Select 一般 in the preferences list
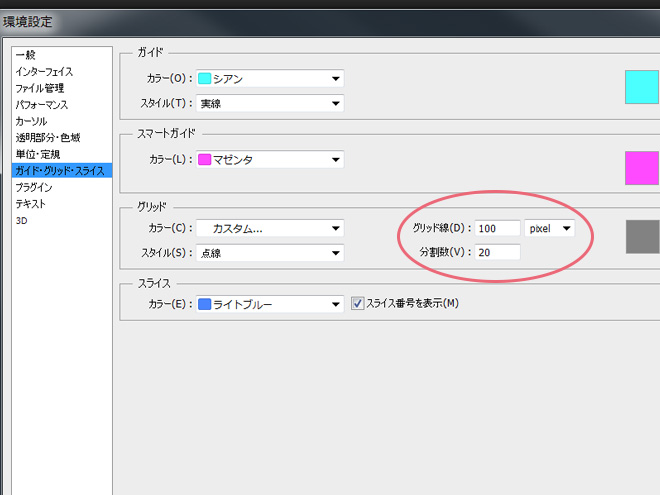Viewport: 660px width, 495px height. [26, 55]
